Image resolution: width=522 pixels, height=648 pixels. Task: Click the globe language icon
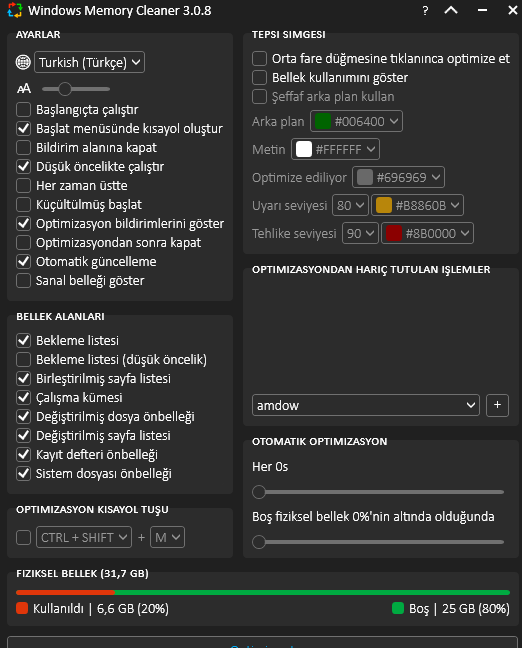23,62
